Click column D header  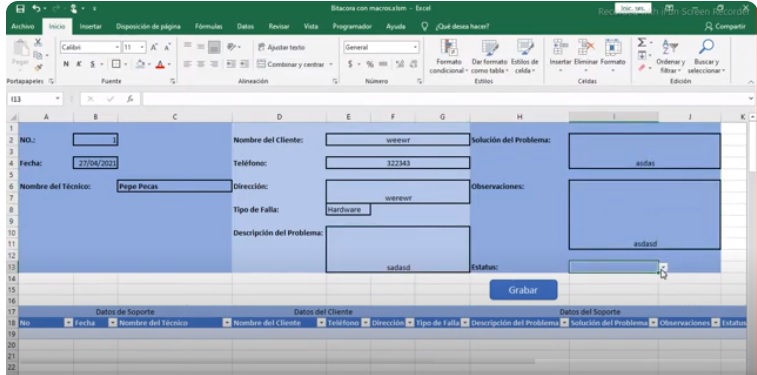click(279, 117)
